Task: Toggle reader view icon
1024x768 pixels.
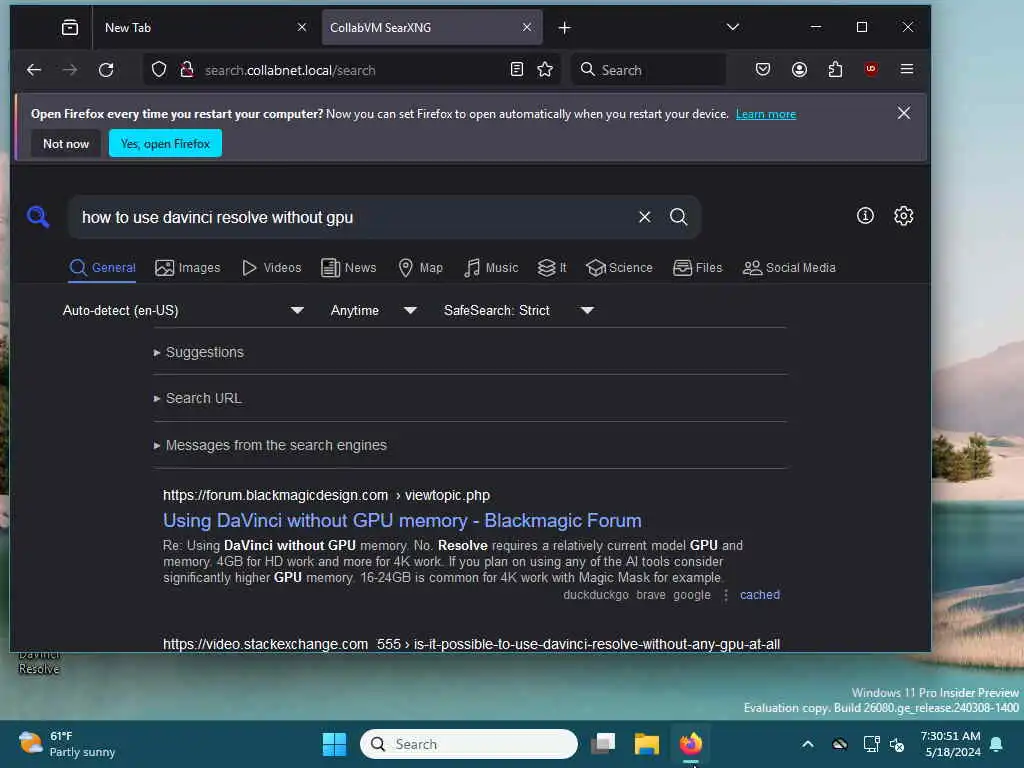Action: pyautogui.click(x=517, y=69)
